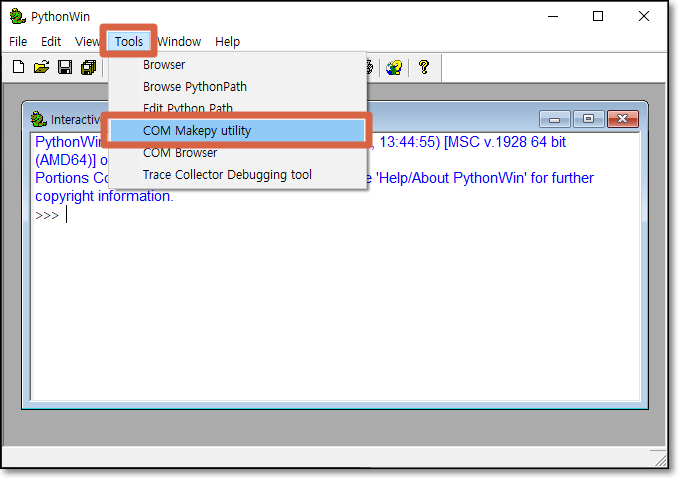Image resolution: width=678 pixels, height=478 pixels.
Task: Click the New file toolbar icon
Action: 18,67
